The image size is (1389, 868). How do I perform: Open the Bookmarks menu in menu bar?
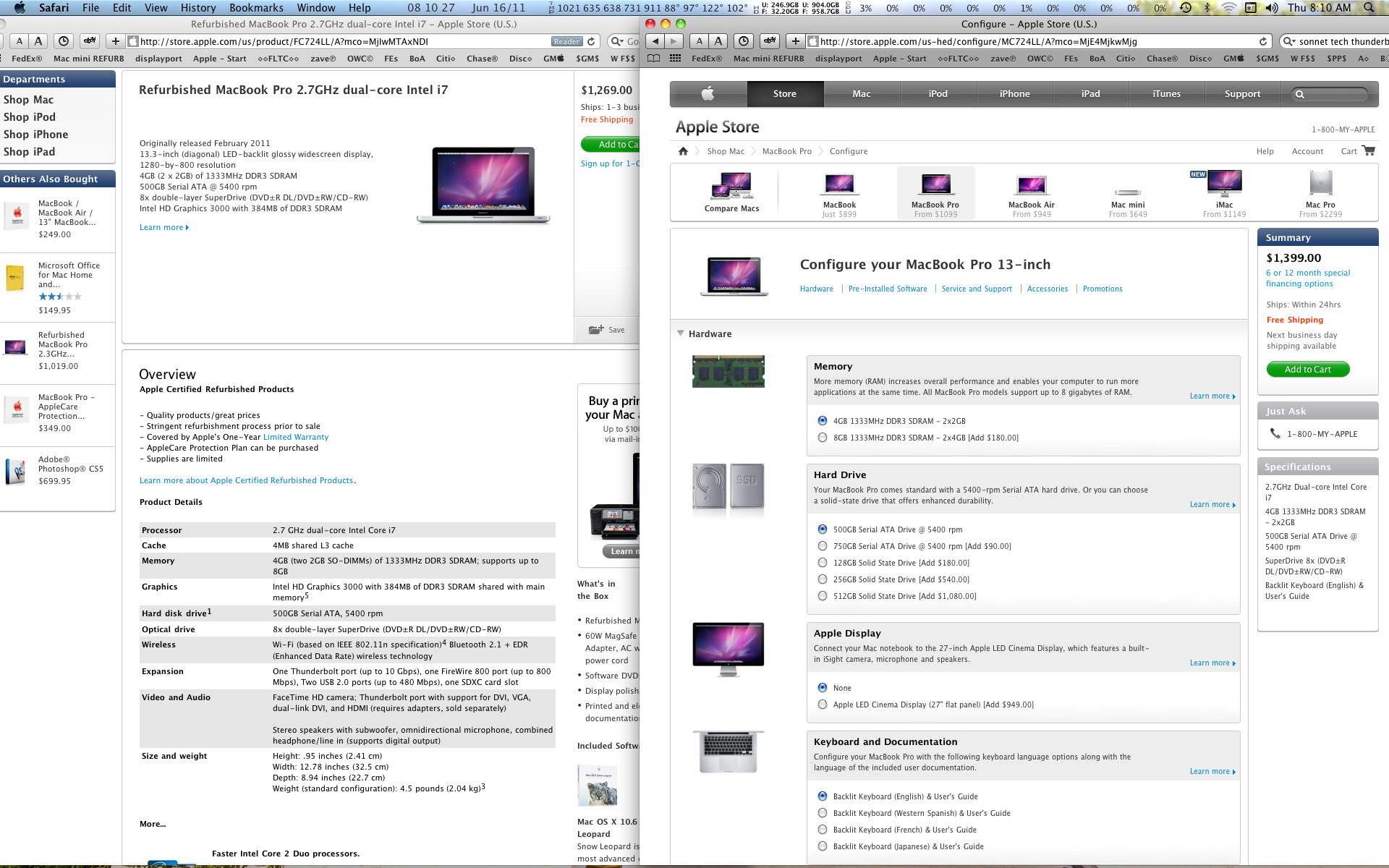coord(256,7)
